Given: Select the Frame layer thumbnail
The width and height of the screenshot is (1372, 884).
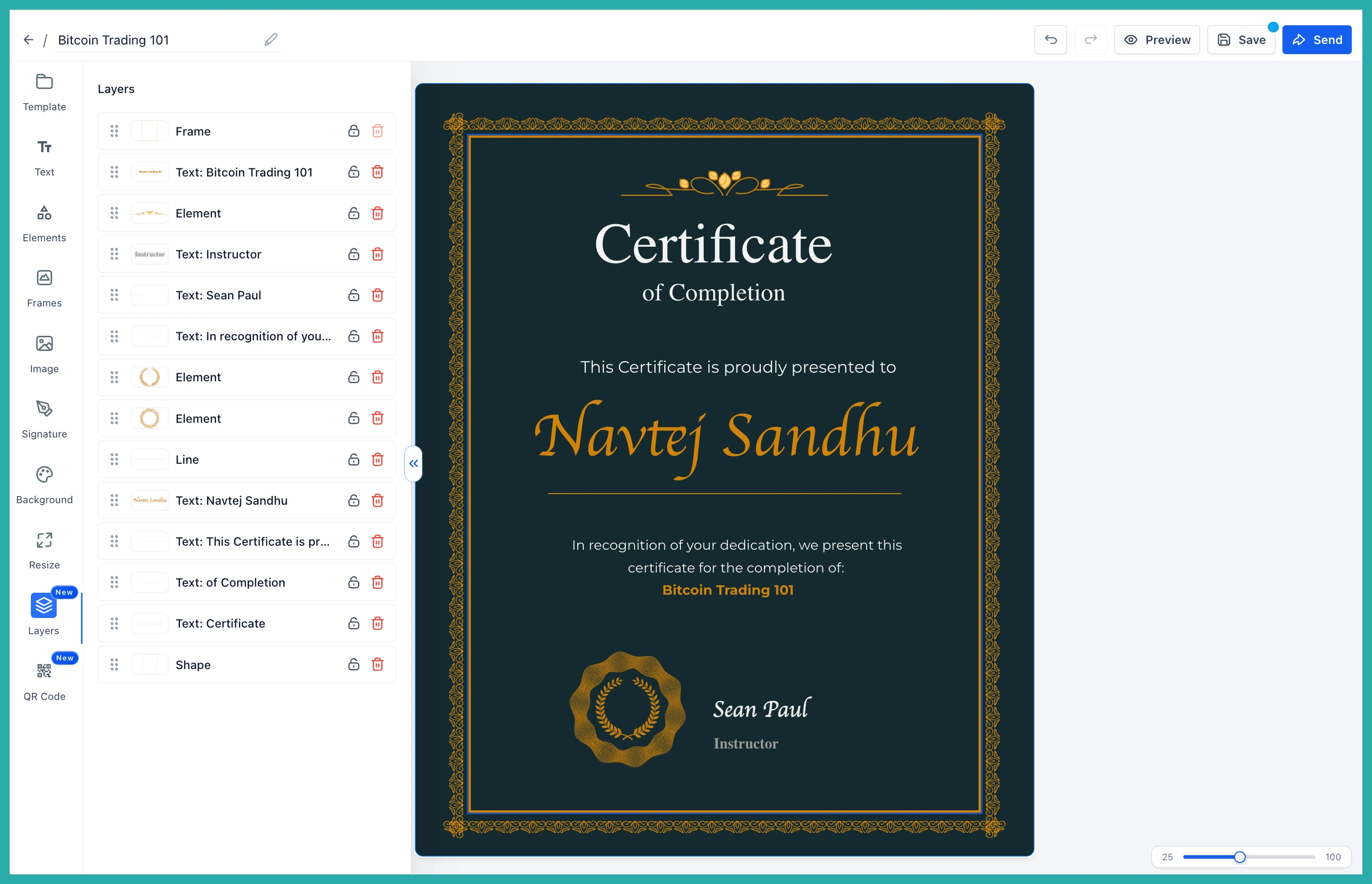Looking at the screenshot, I should point(149,131).
